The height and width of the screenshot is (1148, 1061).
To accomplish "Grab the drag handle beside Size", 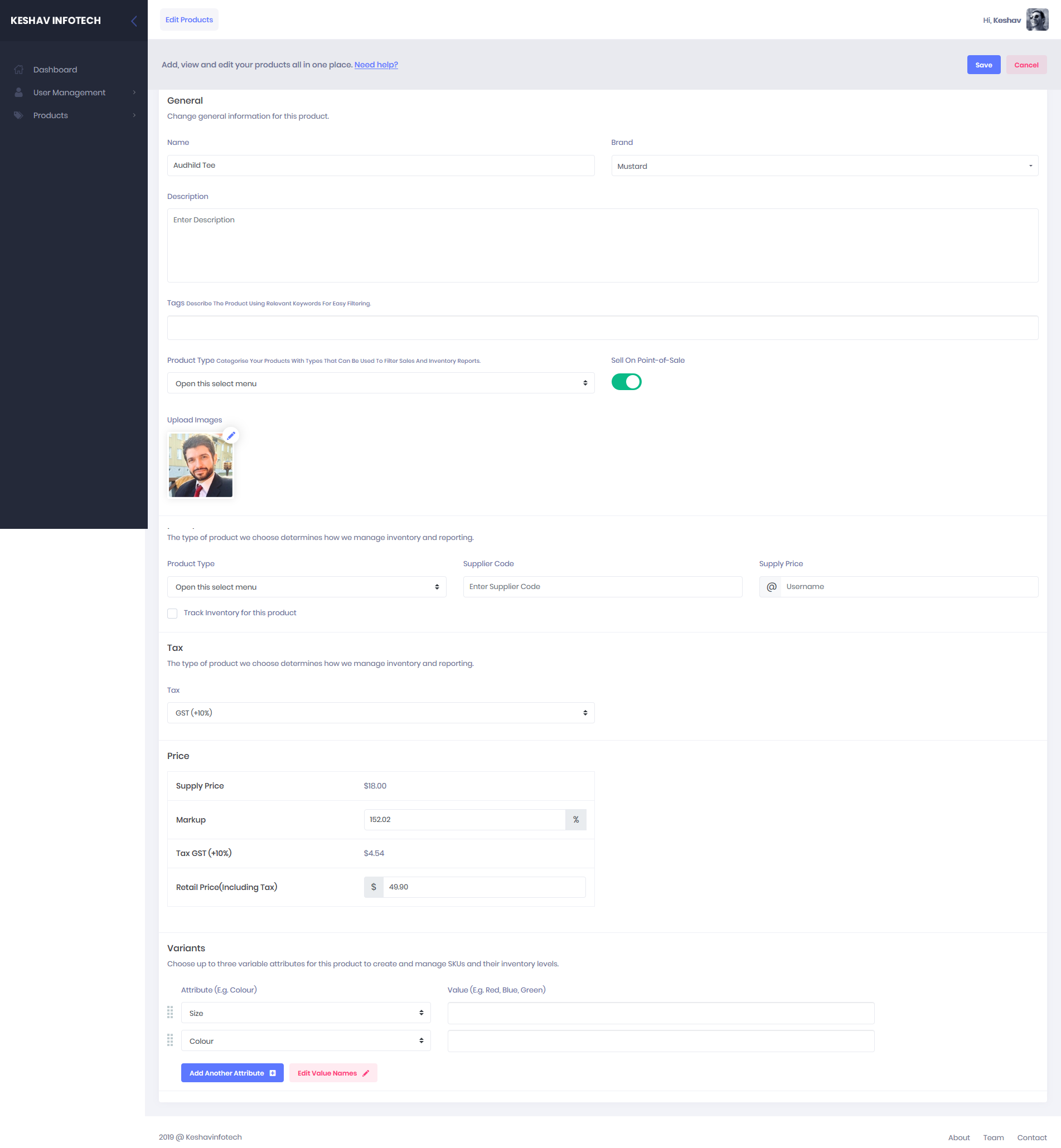I will click(x=170, y=1012).
